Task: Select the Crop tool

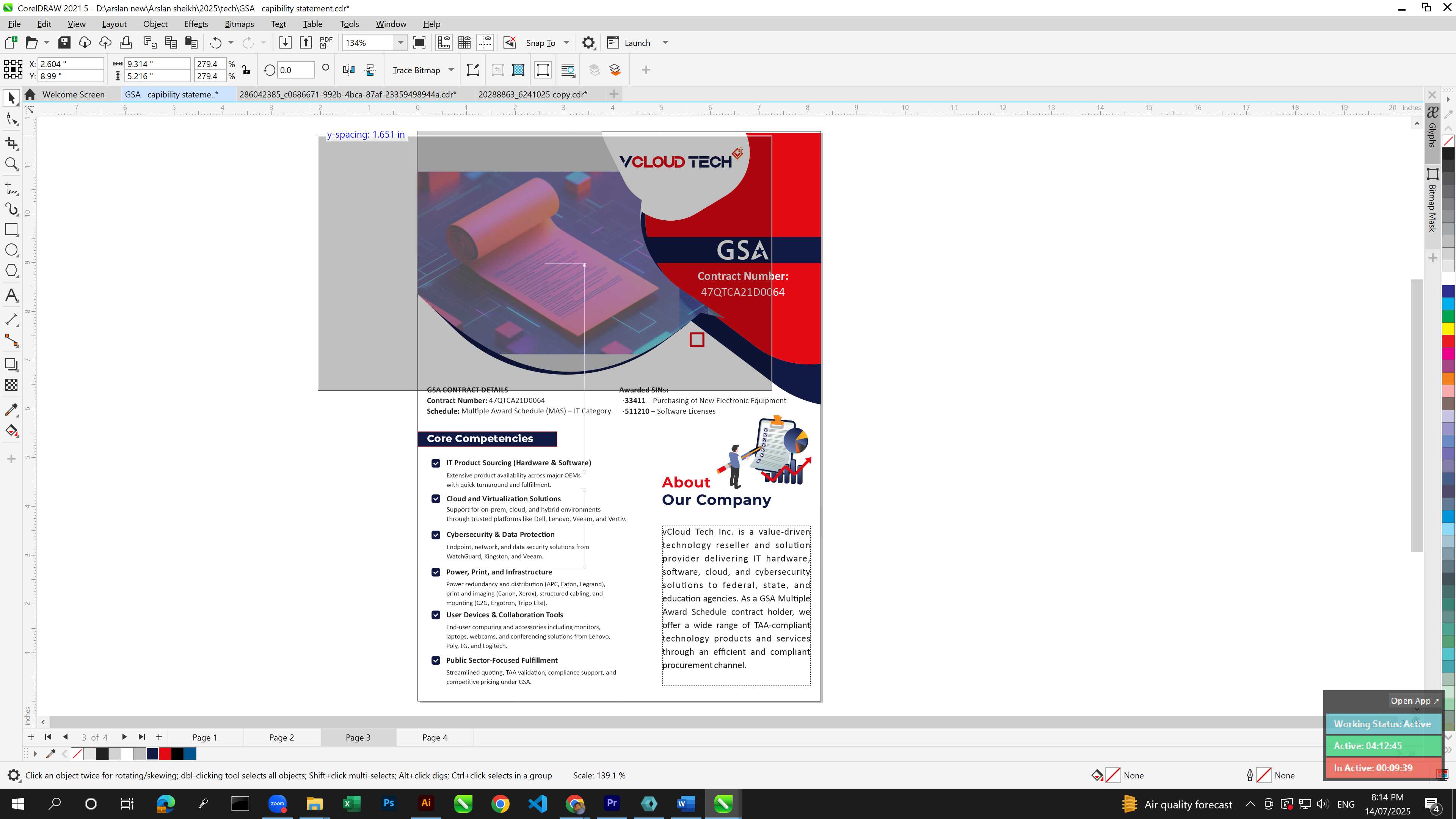Action: (11, 143)
